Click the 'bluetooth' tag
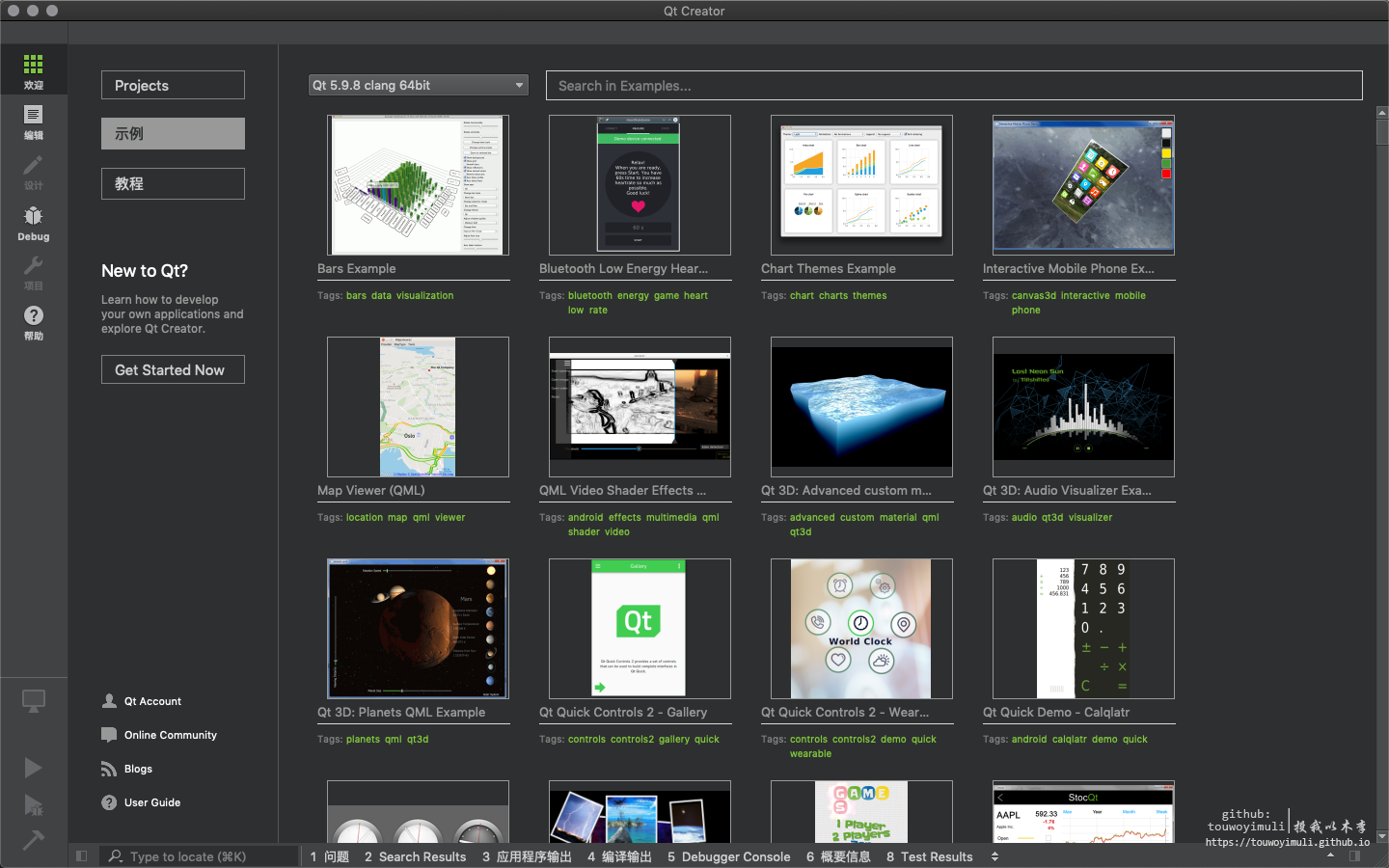This screenshot has width=1389, height=868. 590,296
